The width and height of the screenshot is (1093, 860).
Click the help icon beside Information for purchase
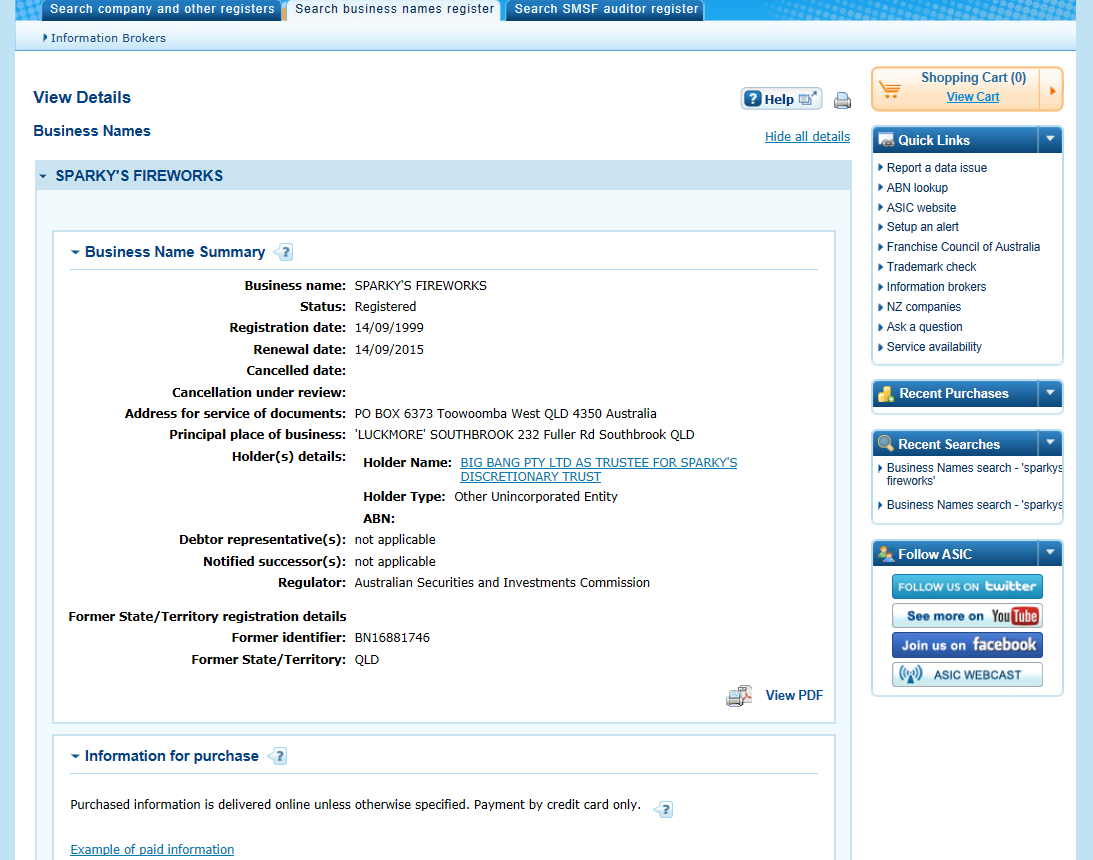277,756
